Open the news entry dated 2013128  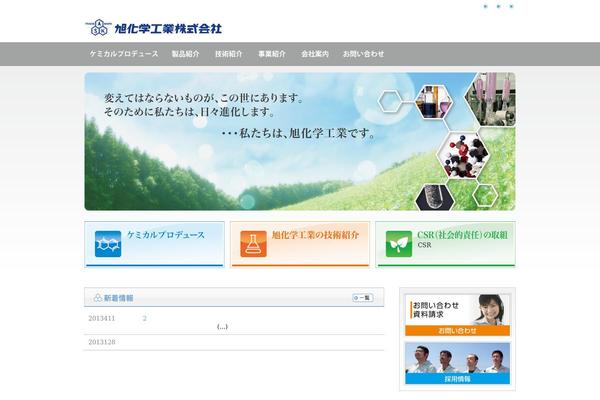[x=234, y=342]
